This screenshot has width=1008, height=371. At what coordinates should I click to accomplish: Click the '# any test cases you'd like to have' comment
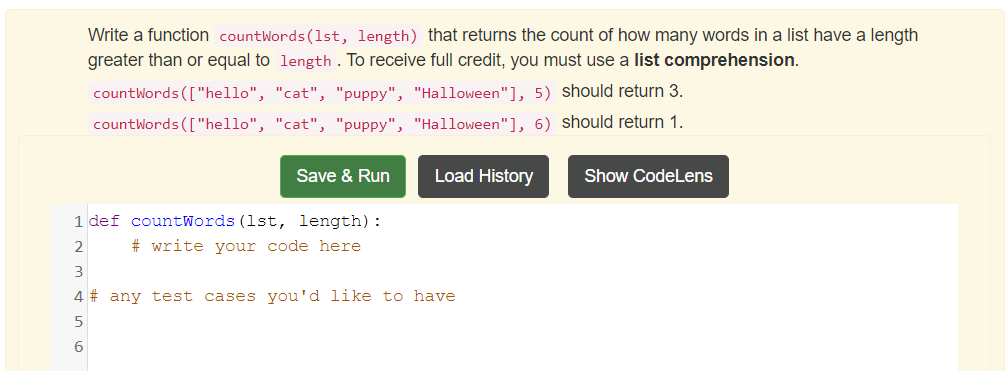click(x=272, y=296)
